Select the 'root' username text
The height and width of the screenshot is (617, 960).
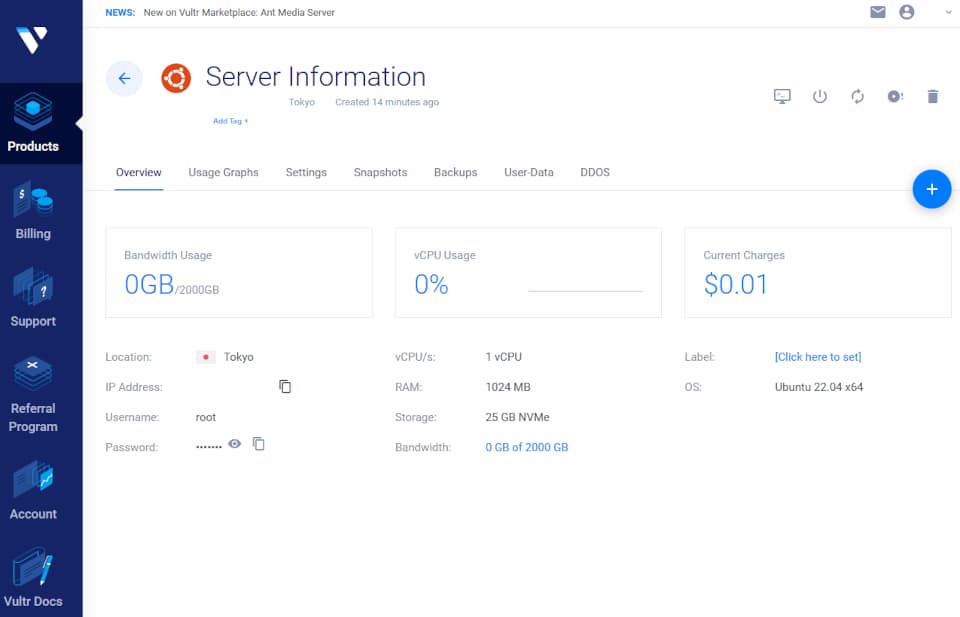206,417
